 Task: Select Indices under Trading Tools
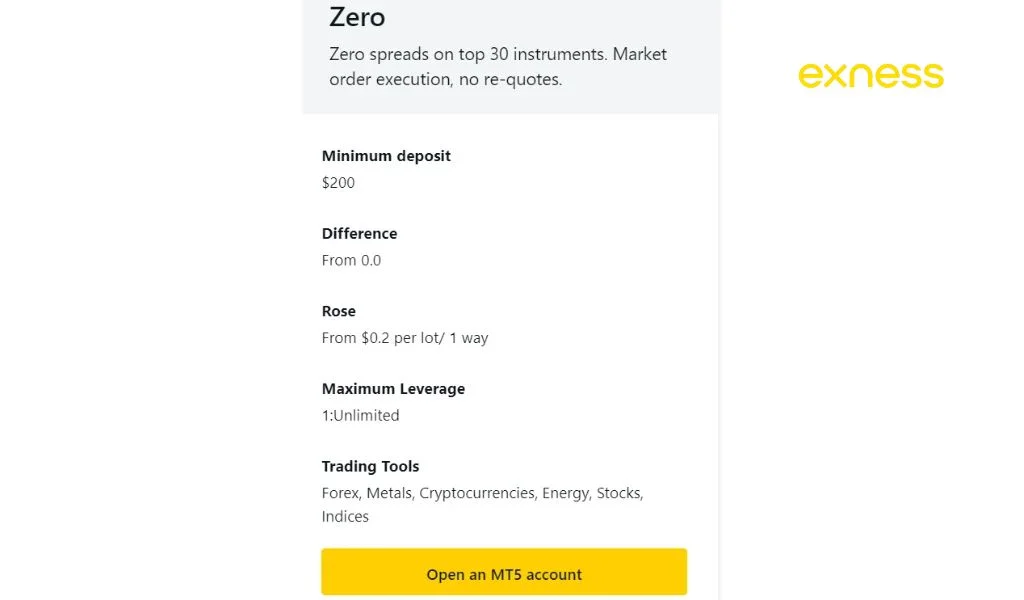pos(345,517)
